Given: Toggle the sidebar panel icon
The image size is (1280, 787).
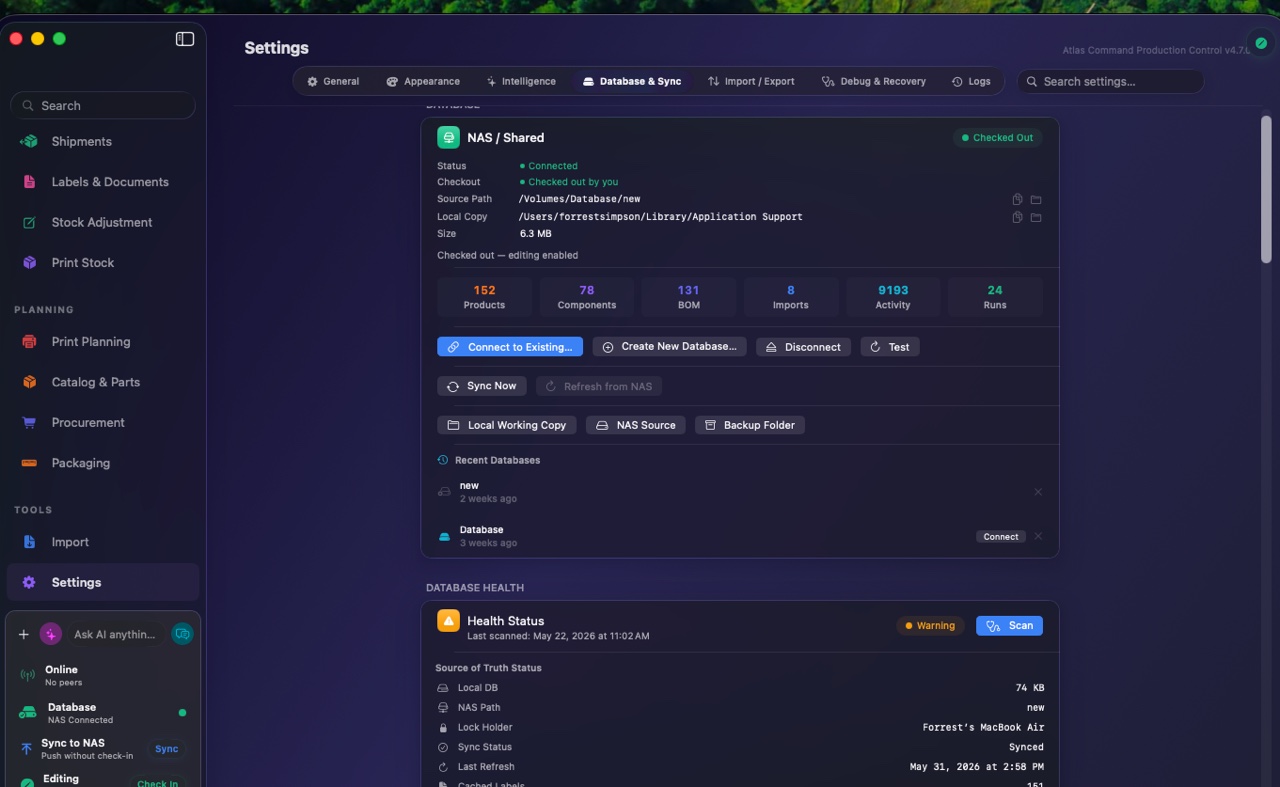Looking at the screenshot, I should pyautogui.click(x=185, y=39).
